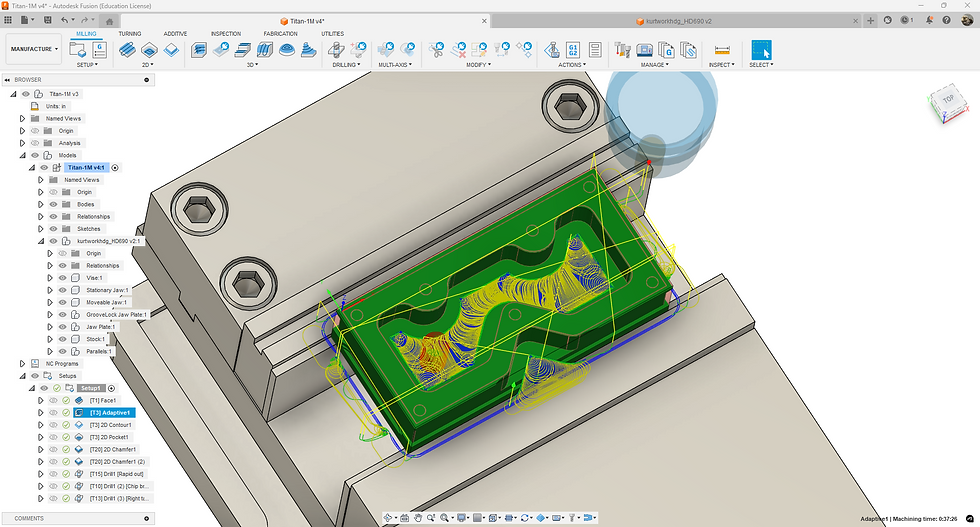The height and width of the screenshot is (527, 980).
Task: Open the notifications bell icon
Action: point(929,20)
